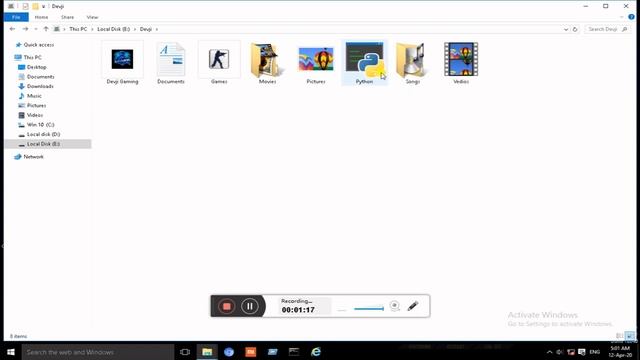The height and width of the screenshot is (360, 640).
Task: Open the File menu tab
Action: 16,17
